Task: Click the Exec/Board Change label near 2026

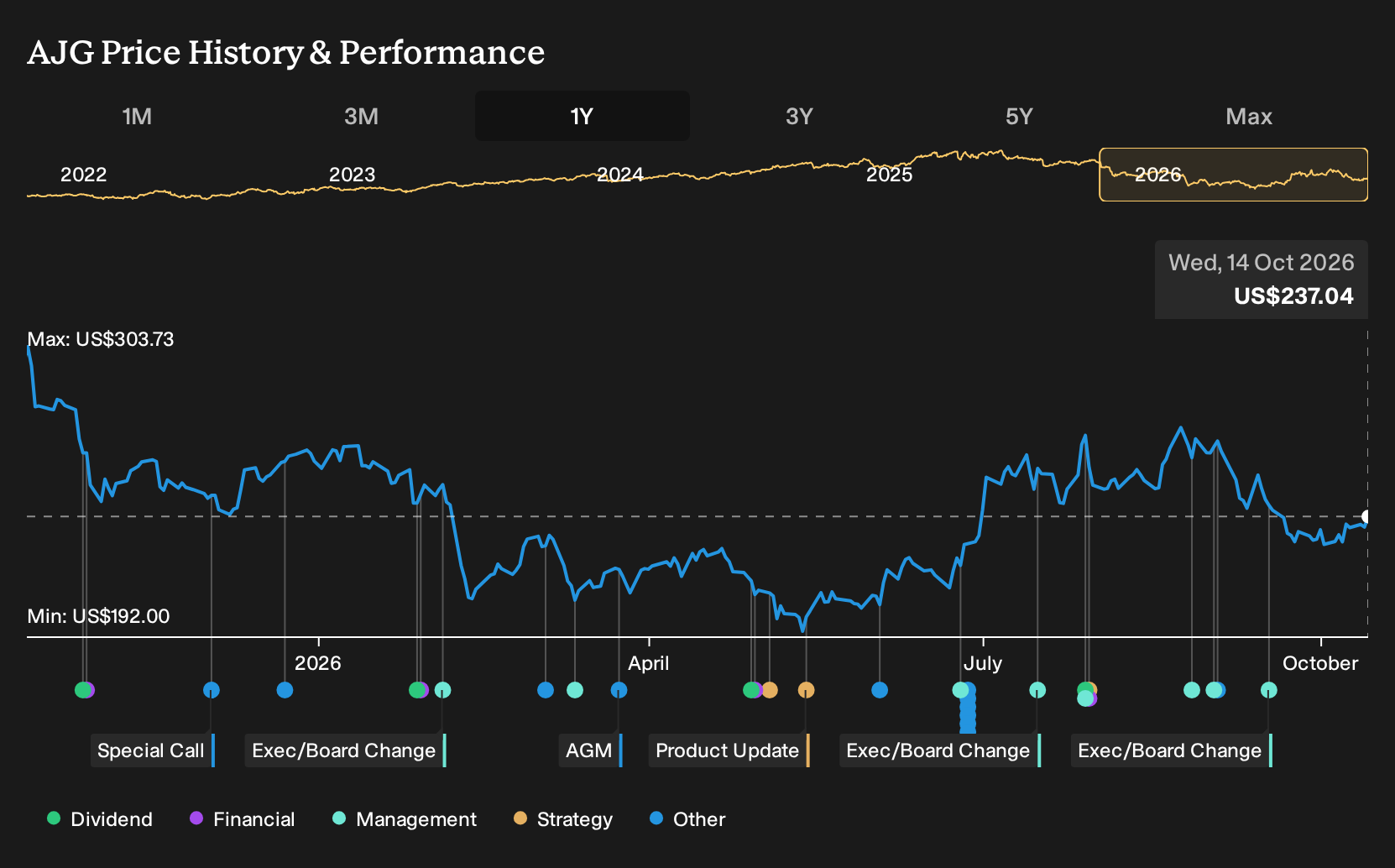Action: coord(346,750)
